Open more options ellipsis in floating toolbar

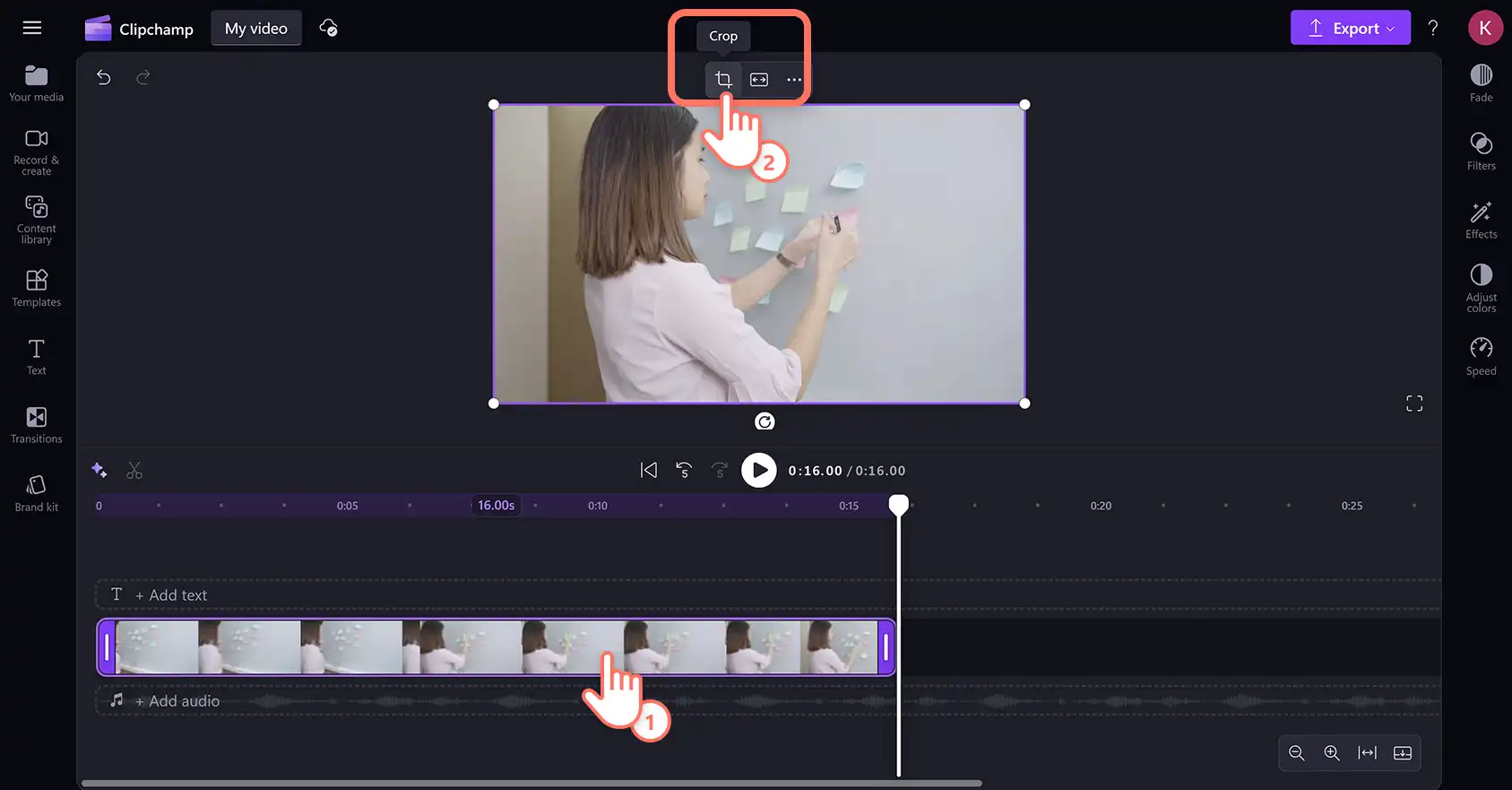click(794, 80)
